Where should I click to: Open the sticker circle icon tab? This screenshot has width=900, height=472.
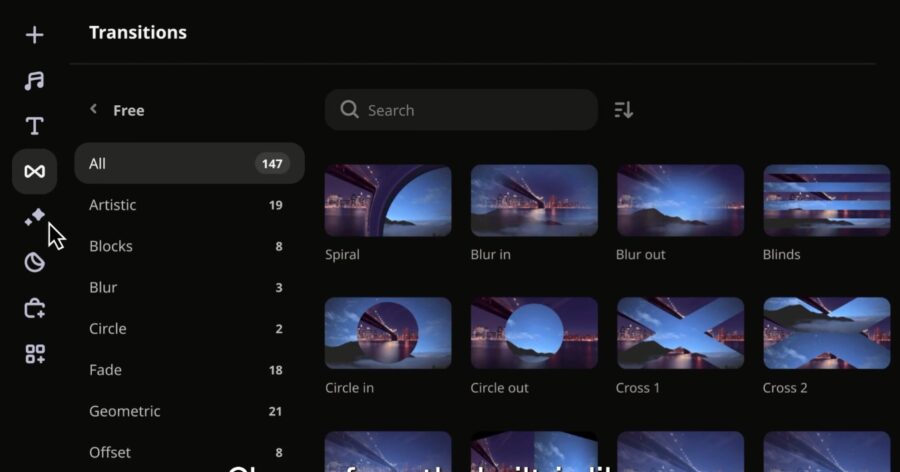point(34,262)
